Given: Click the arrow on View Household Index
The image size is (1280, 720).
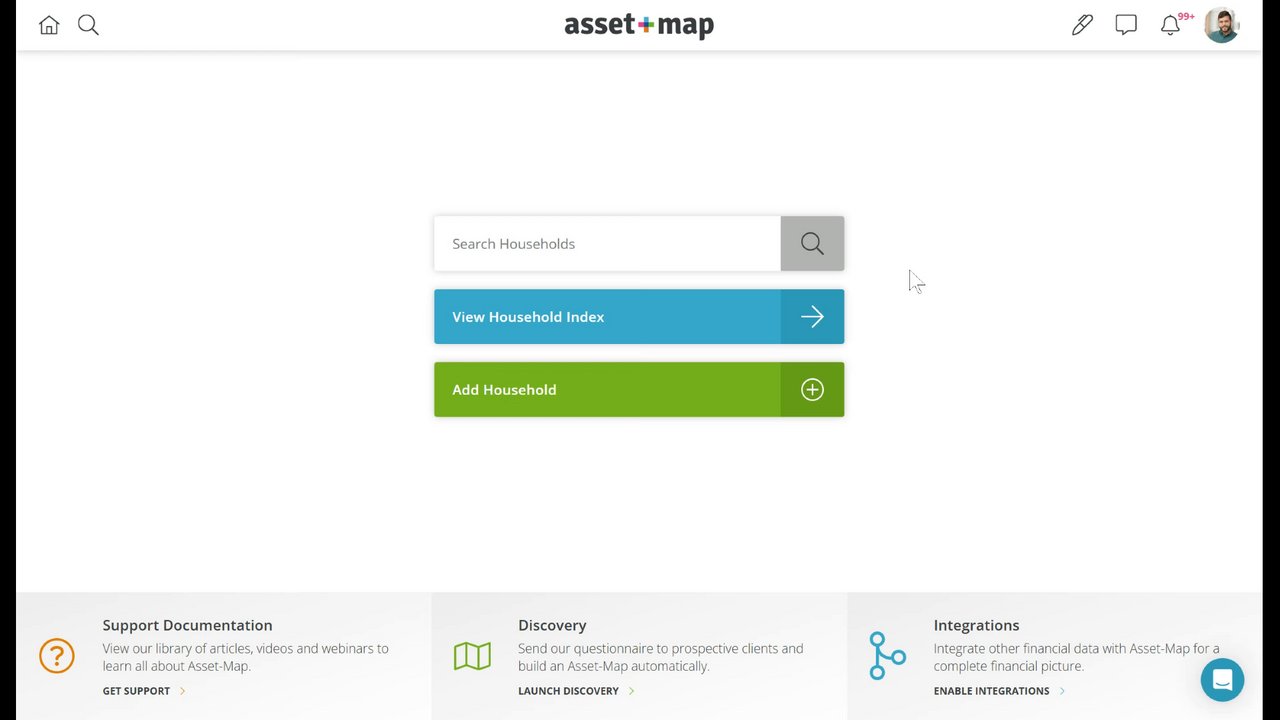Looking at the screenshot, I should [812, 317].
